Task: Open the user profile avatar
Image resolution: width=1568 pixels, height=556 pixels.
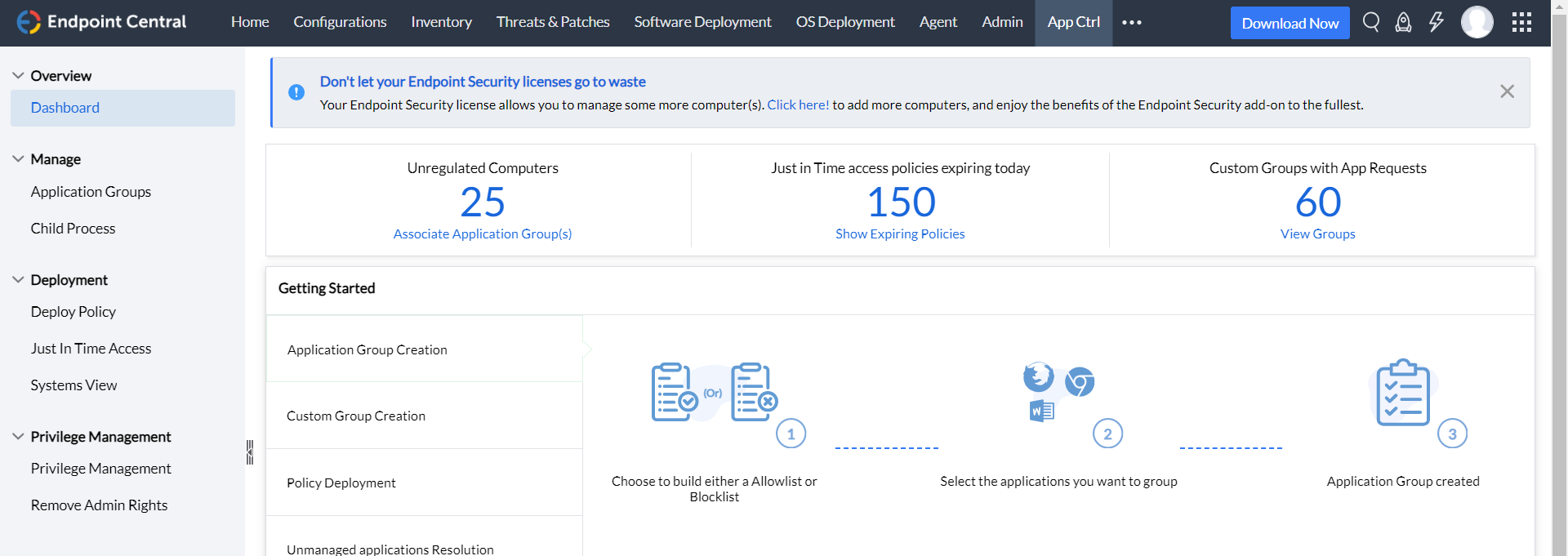Action: (x=1477, y=22)
